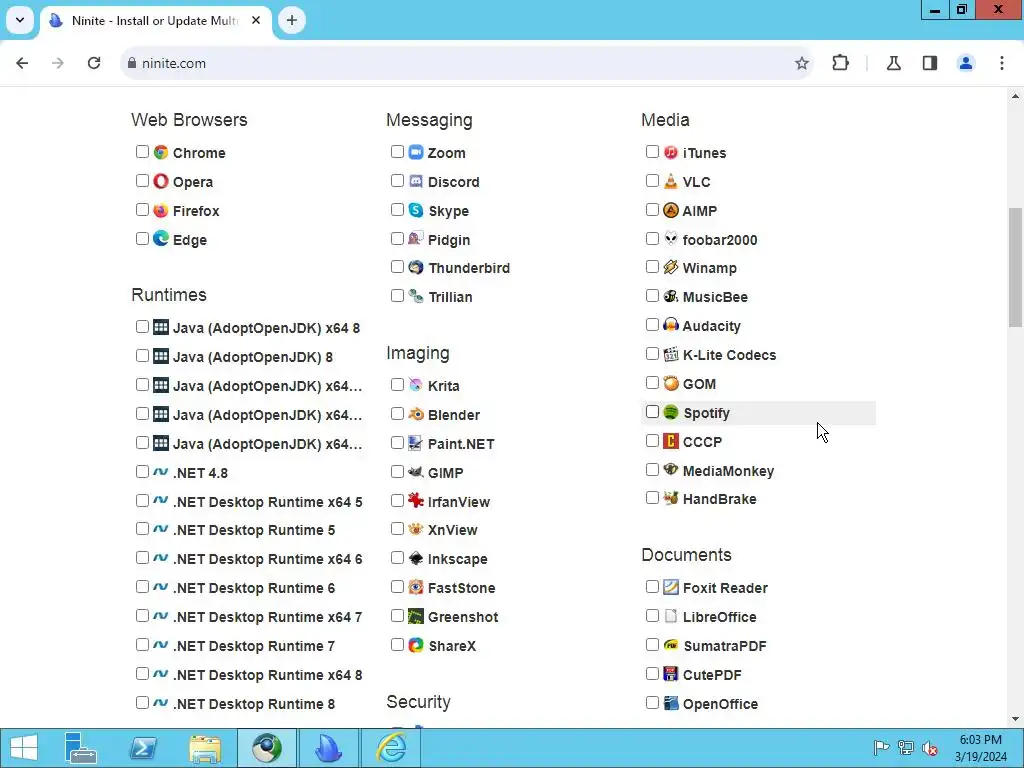
Task: Open File Explorer from the taskbar
Action: pyautogui.click(x=204, y=748)
